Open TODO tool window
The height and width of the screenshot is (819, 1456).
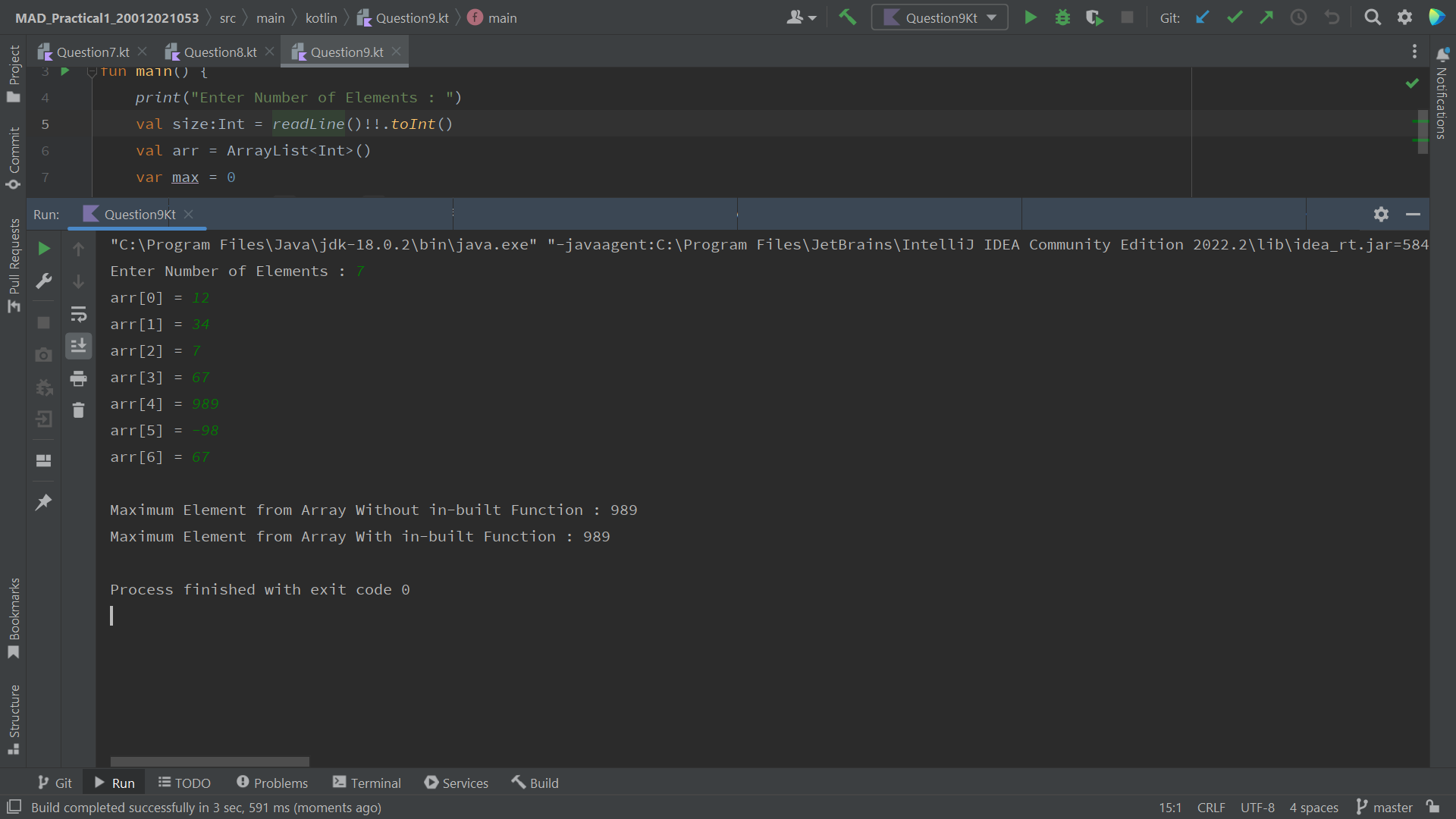tap(184, 783)
